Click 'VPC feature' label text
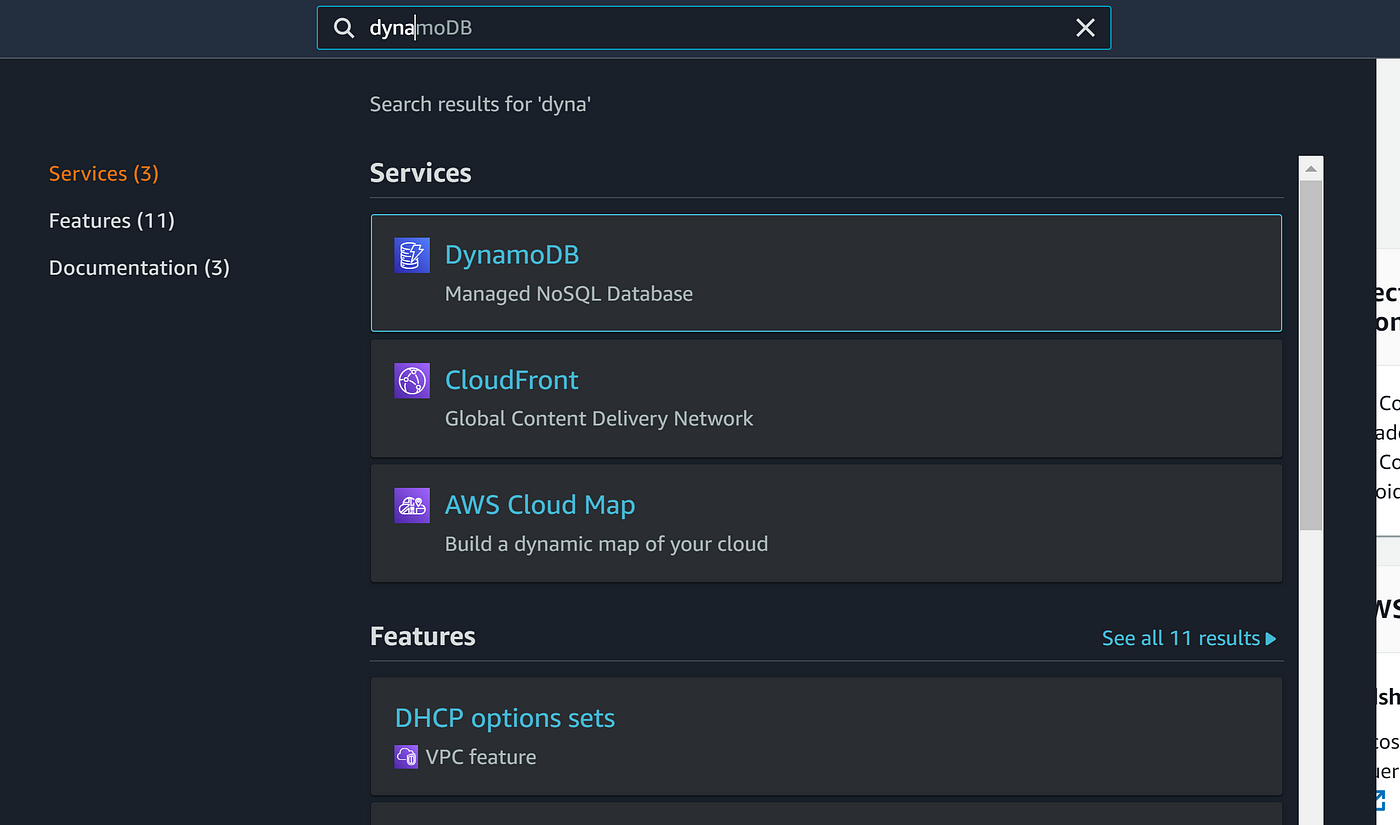This screenshot has width=1400, height=825. click(x=481, y=757)
